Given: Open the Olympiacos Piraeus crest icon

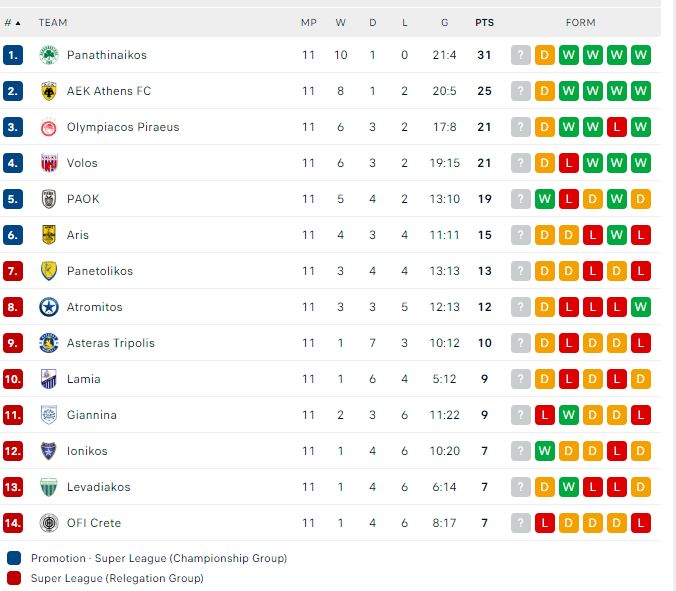Looking at the screenshot, I should [x=49, y=127].
